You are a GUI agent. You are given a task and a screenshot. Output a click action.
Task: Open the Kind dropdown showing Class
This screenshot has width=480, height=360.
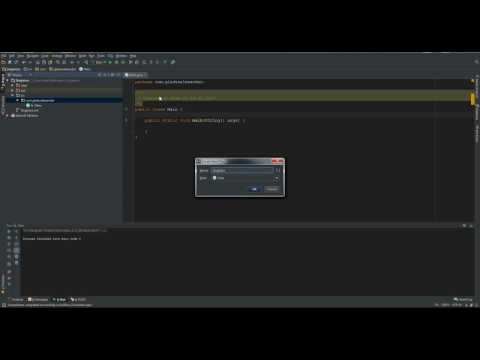(x=246, y=178)
